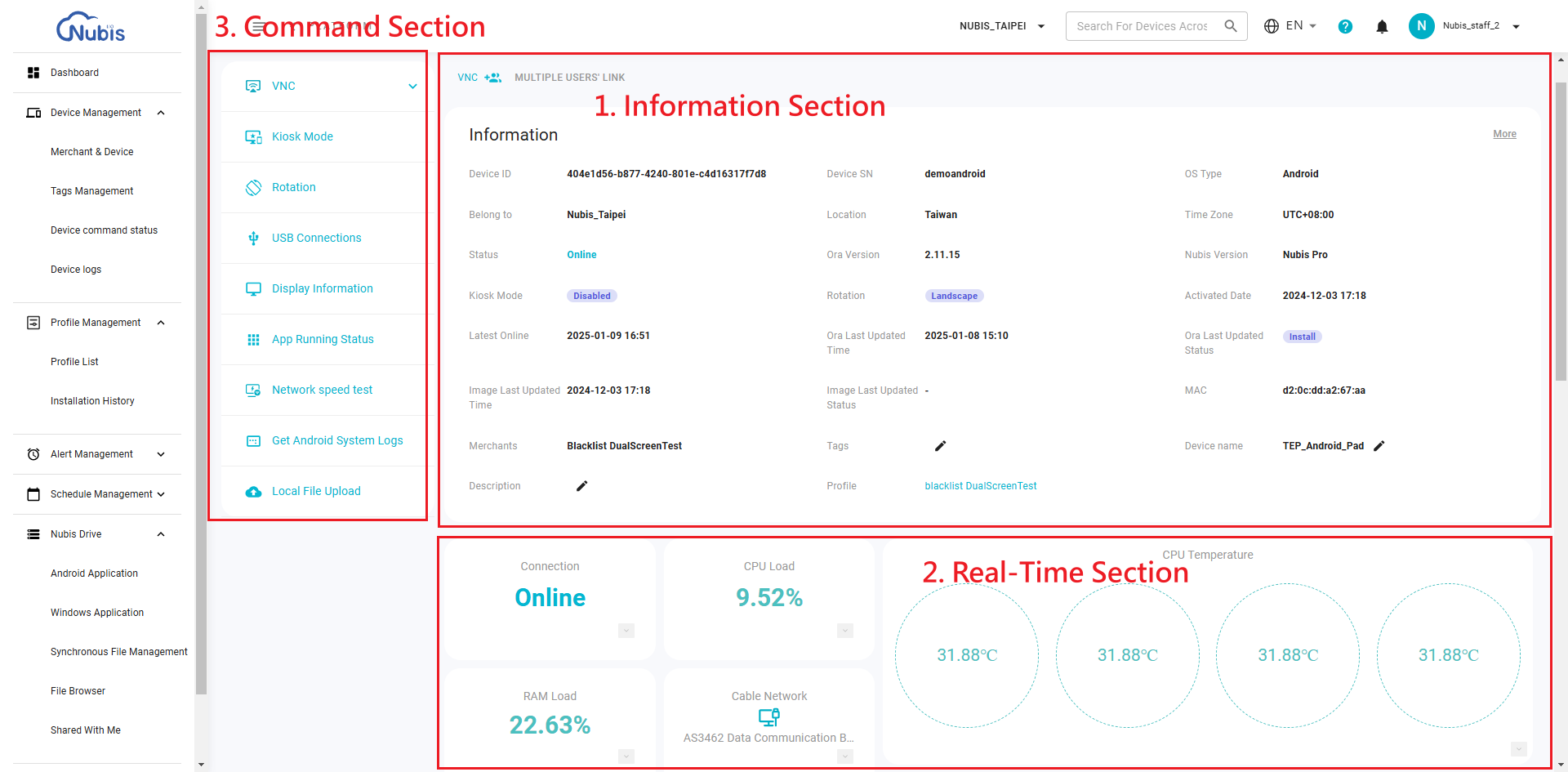Viewport: 1568px width, 772px height.
Task: Click the search magnifier icon
Action: coord(1231,26)
